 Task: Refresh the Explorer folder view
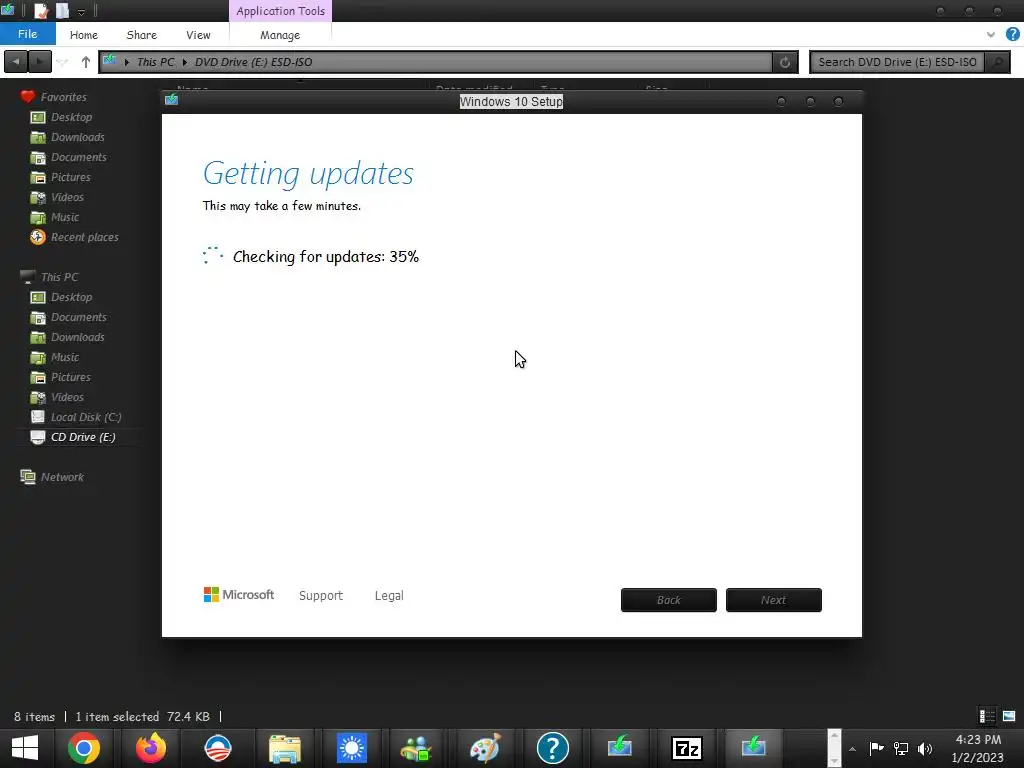[x=785, y=62]
